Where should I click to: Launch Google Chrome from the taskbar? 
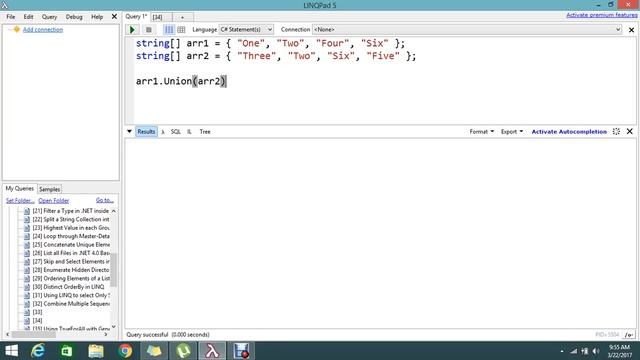coord(125,351)
